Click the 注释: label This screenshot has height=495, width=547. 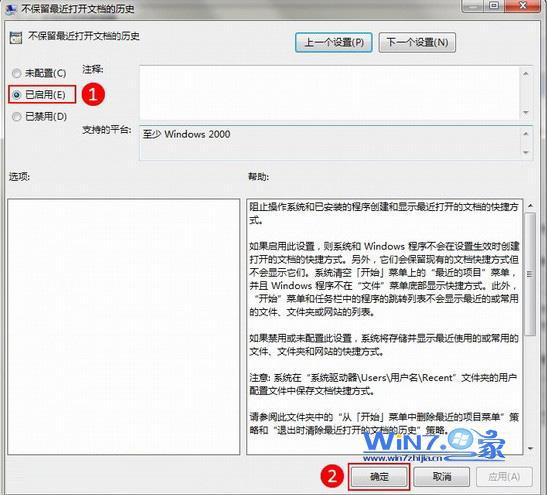[x=92, y=69]
